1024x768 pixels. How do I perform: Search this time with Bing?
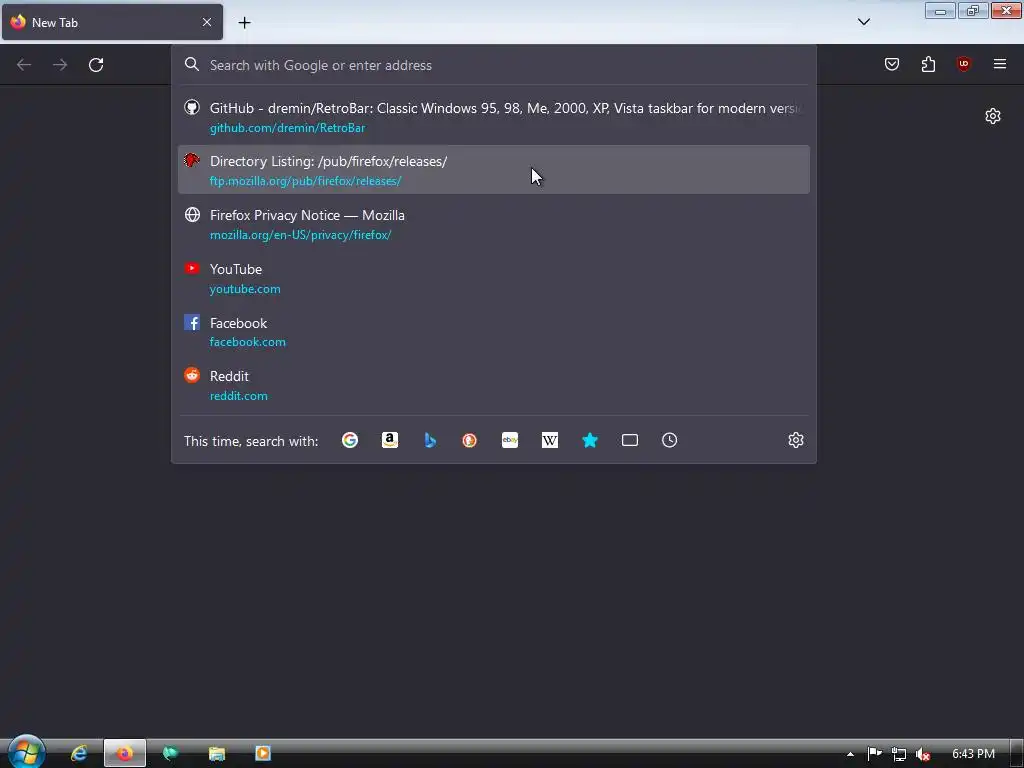(430, 440)
